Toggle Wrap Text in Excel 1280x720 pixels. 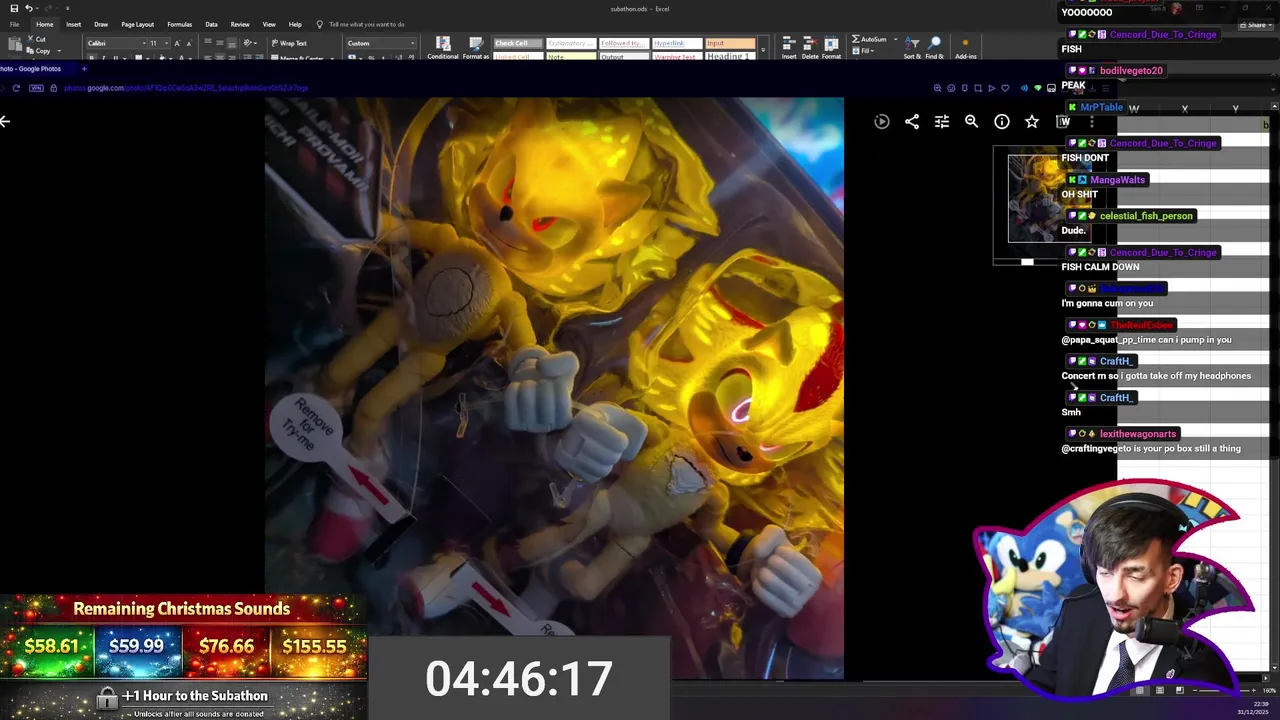click(290, 43)
